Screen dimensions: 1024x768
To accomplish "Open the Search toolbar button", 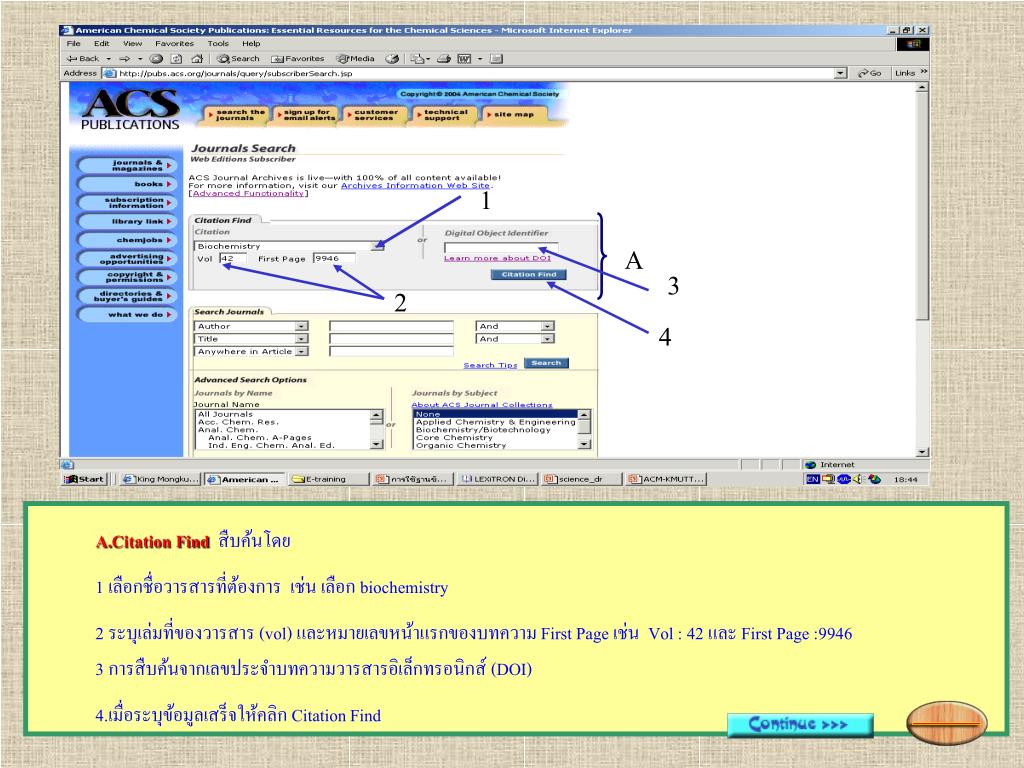I will 238,59.
